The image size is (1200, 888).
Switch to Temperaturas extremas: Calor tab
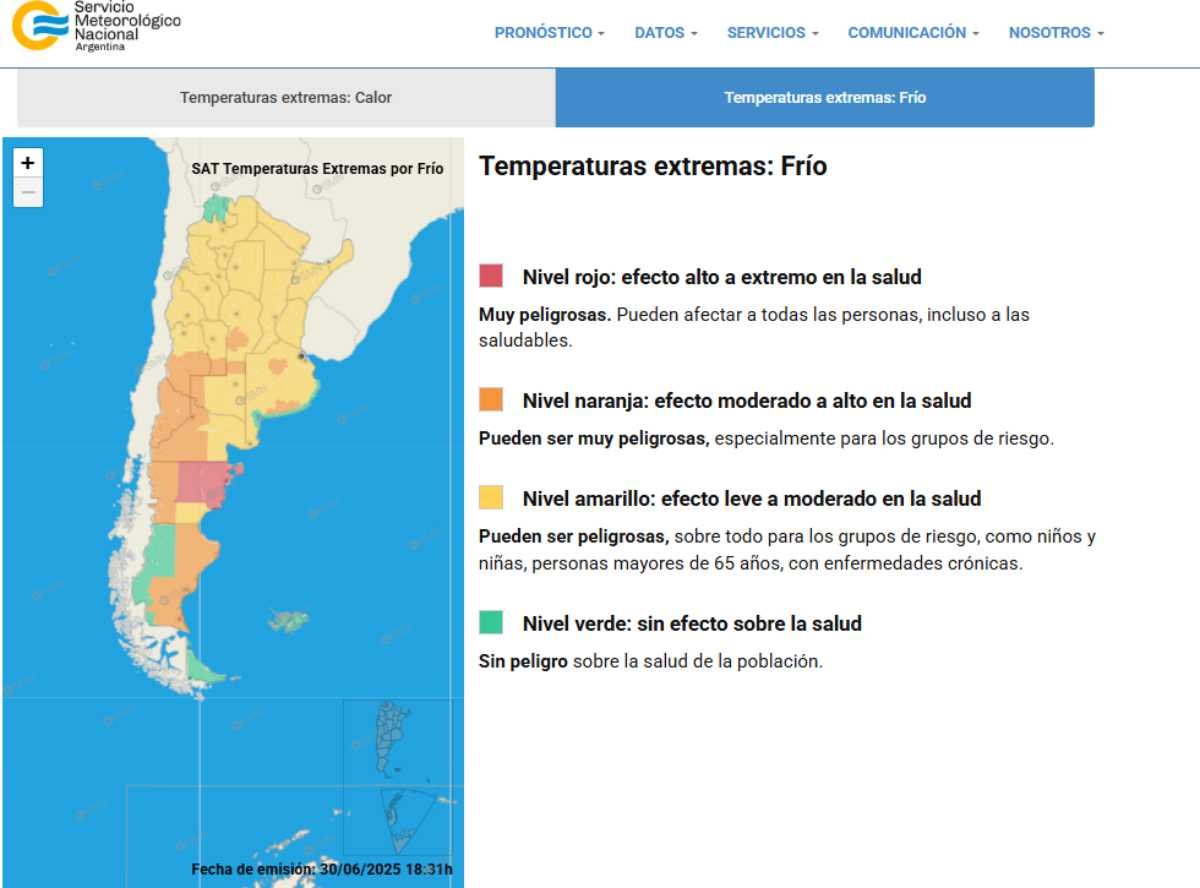click(286, 98)
